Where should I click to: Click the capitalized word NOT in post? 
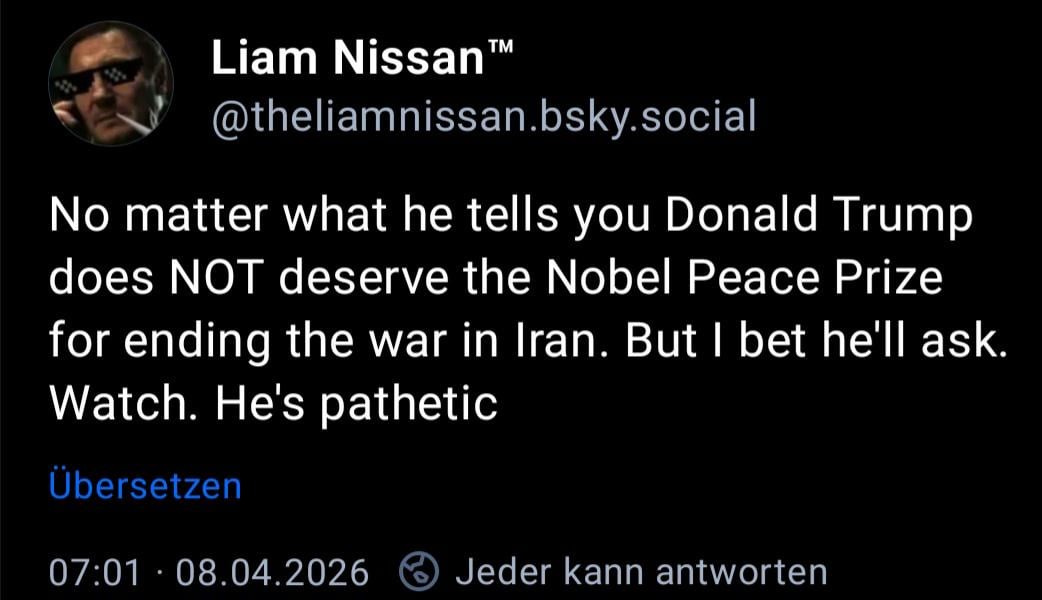[233, 280]
